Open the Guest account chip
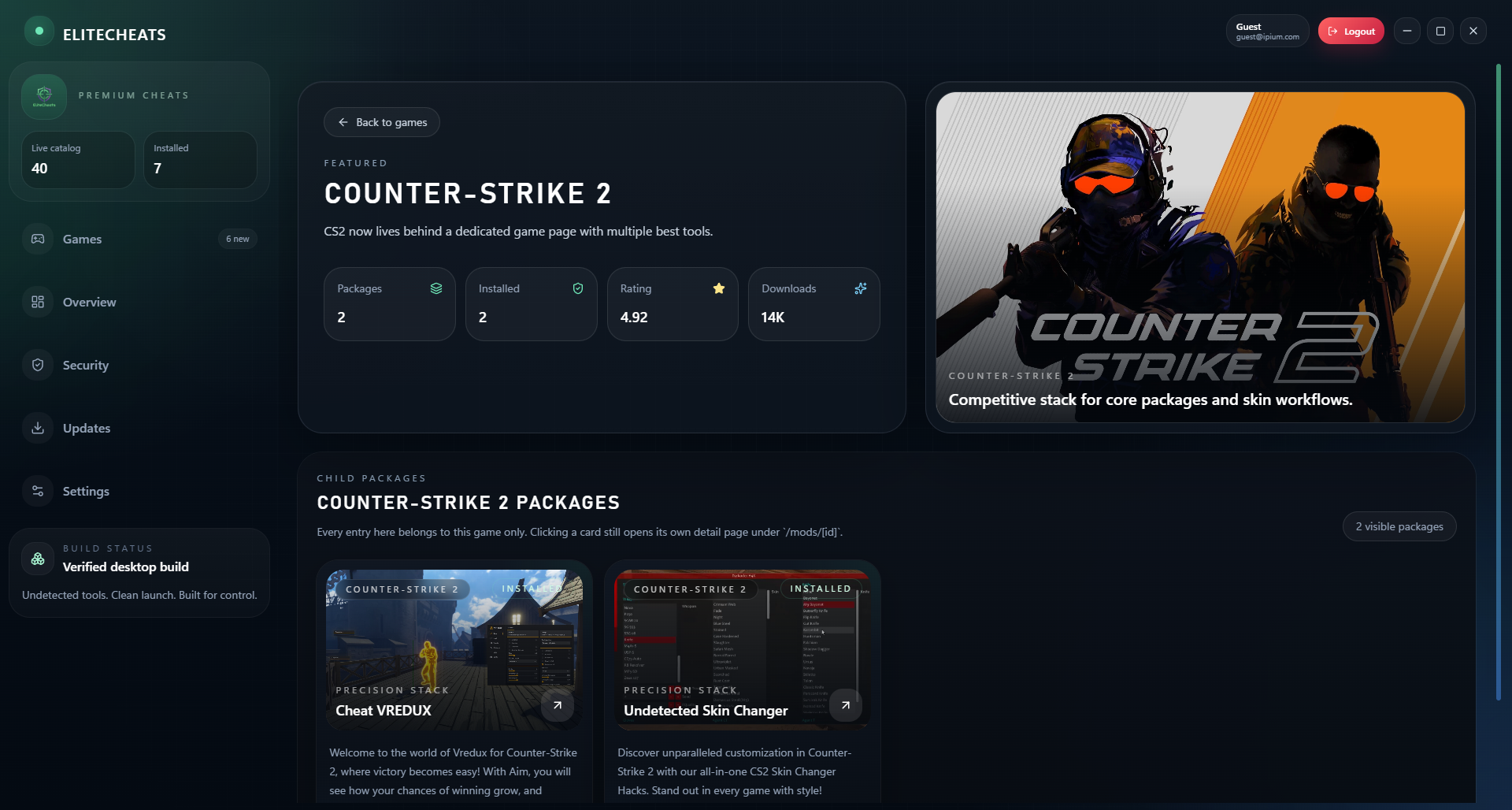This screenshot has height=810, width=1512. pyautogui.click(x=1267, y=32)
